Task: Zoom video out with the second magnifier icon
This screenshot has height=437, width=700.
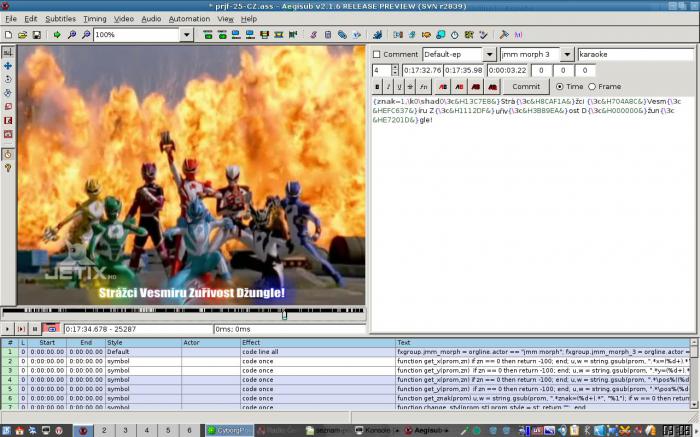Action: tap(86, 34)
